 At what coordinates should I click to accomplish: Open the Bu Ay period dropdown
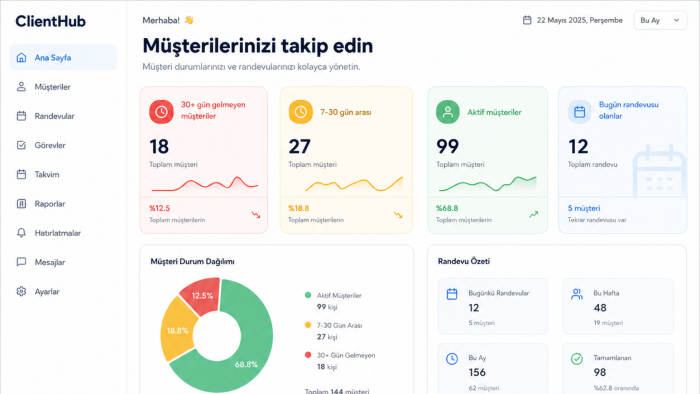tap(660, 21)
